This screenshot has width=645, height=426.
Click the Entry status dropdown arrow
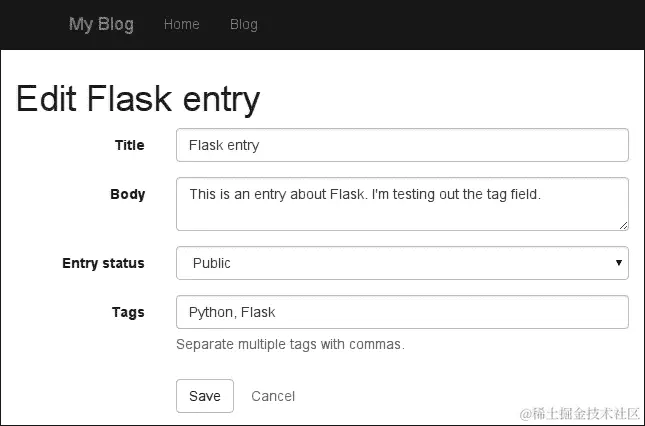pos(621,264)
